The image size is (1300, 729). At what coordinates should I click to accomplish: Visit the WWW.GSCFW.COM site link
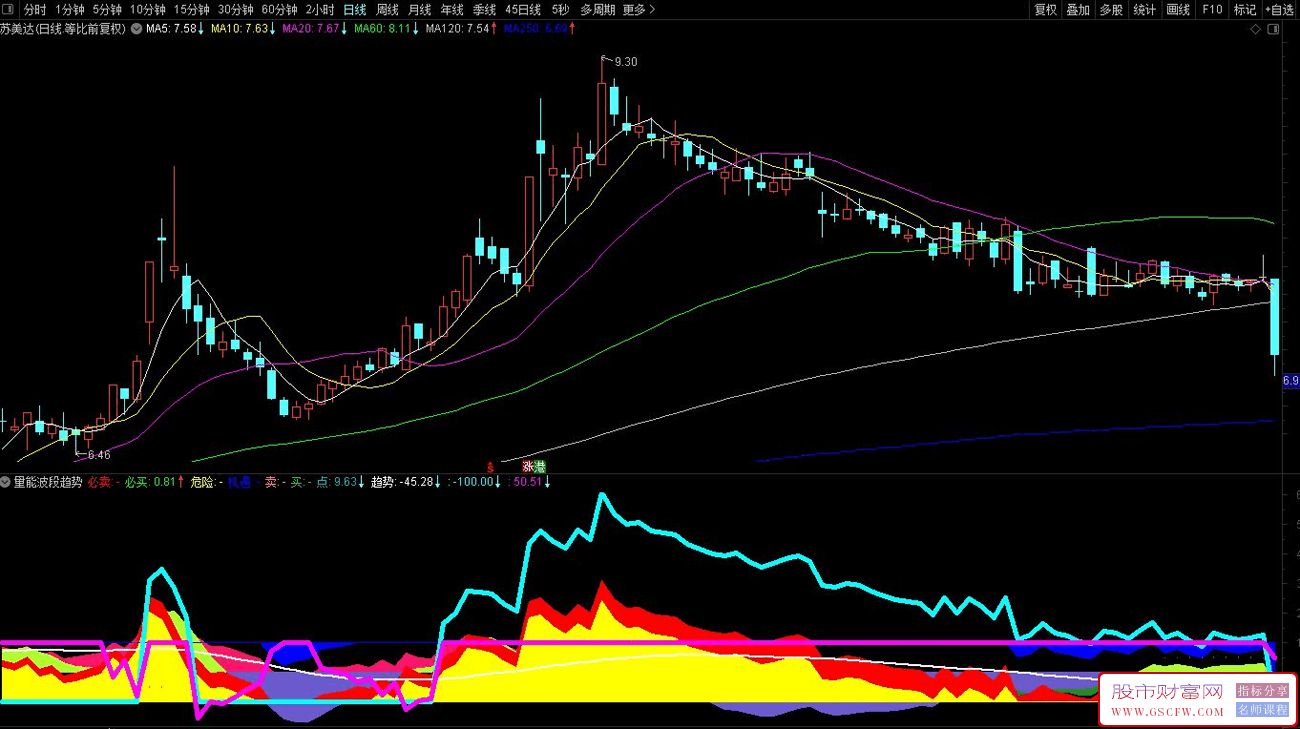point(1168,713)
